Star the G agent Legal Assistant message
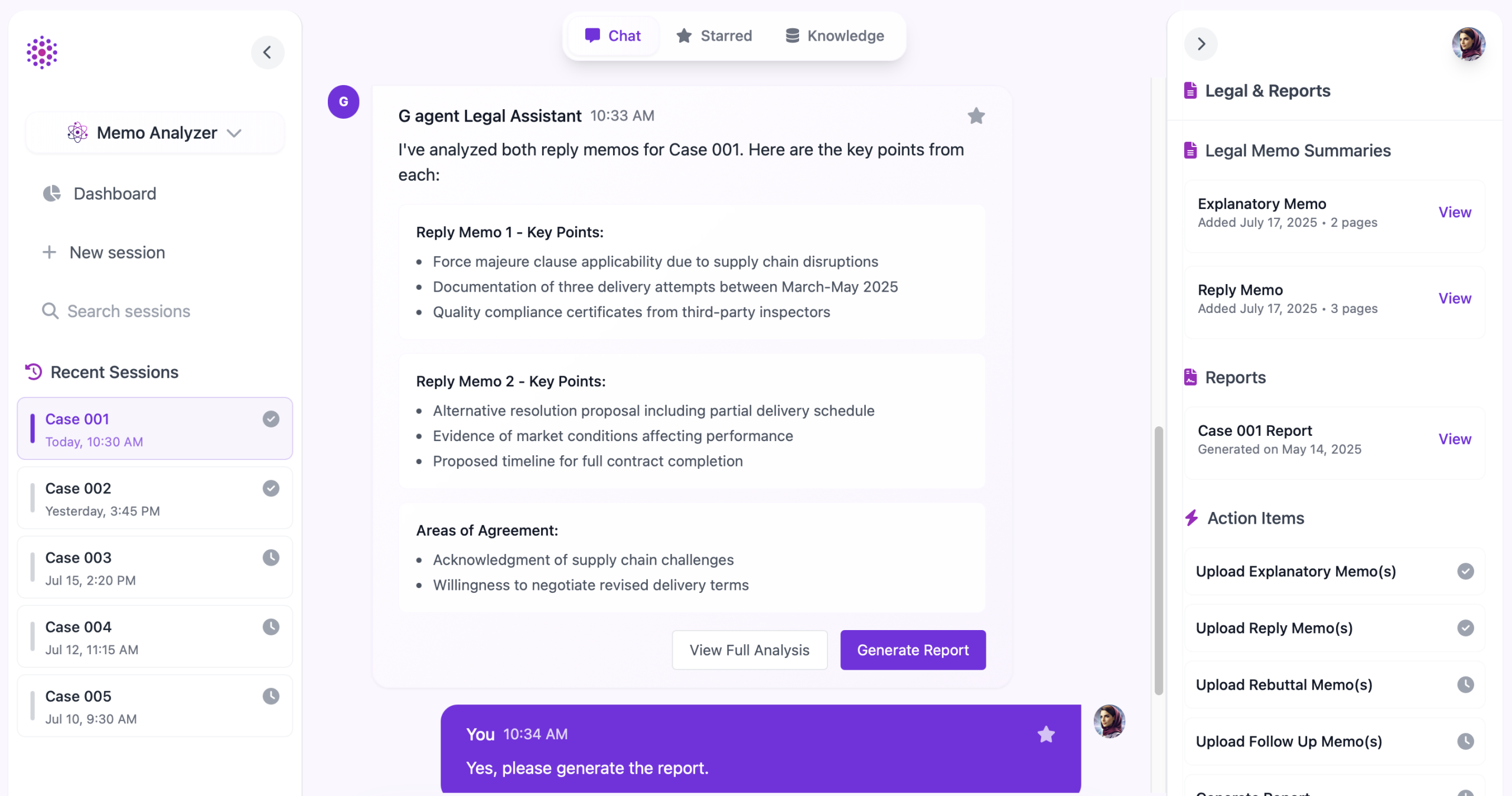The width and height of the screenshot is (1512, 796). [x=976, y=116]
